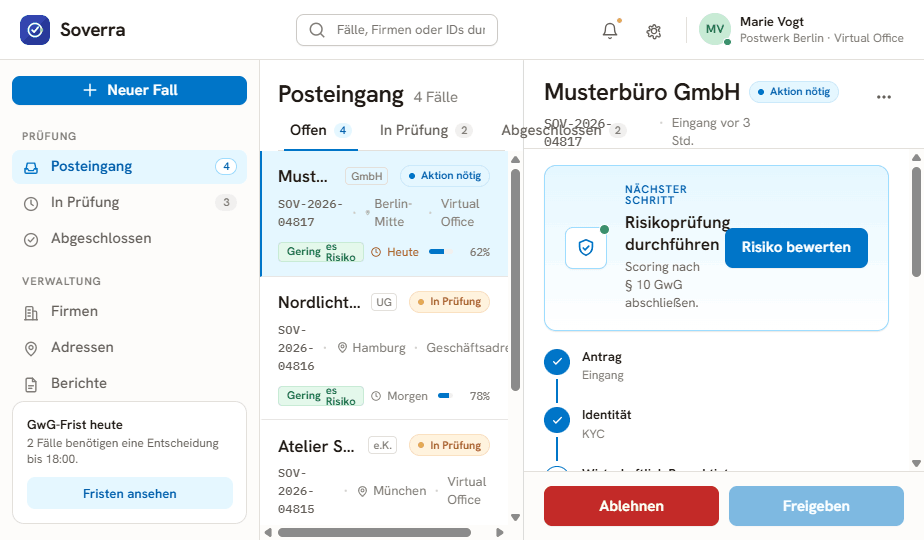This screenshot has width=924, height=540.
Task: Click the pin icon next to Hamburg
Action: pyautogui.click(x=342, y=348)
